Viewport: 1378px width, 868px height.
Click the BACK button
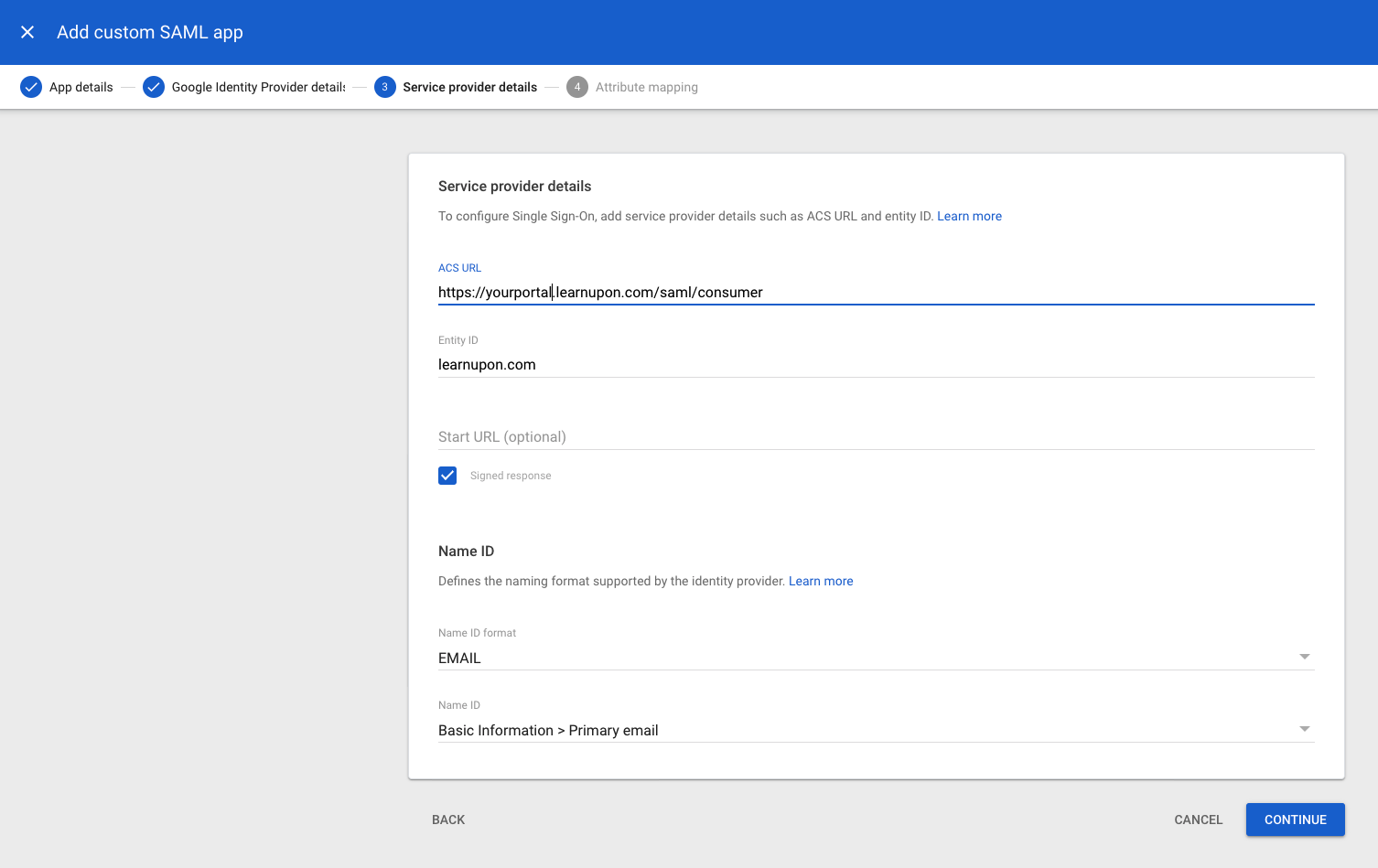tap(448, 820)
